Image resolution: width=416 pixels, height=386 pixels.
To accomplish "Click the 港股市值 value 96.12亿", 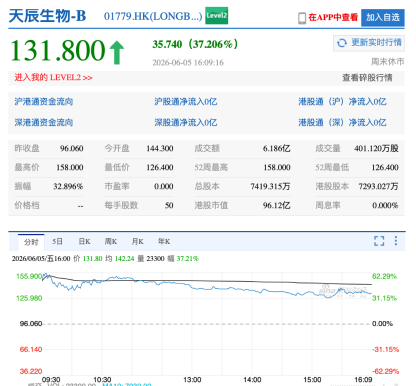I will tap(276, 205).
